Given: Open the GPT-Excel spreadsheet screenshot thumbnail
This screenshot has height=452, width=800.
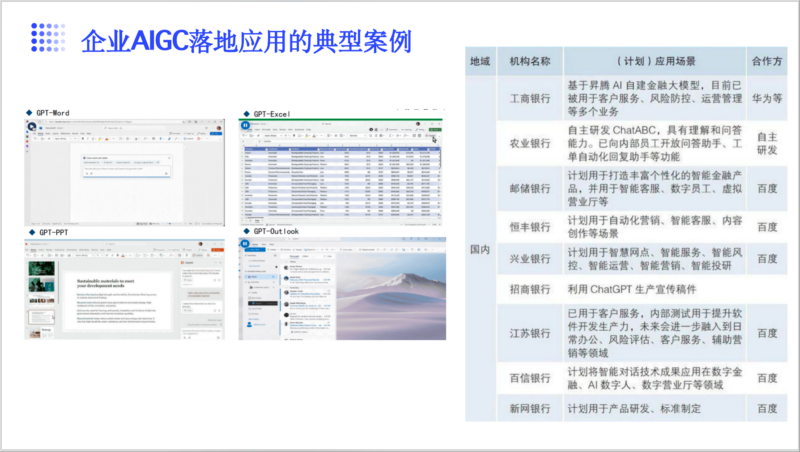Looking at the screenshot, I should (340, 172).
